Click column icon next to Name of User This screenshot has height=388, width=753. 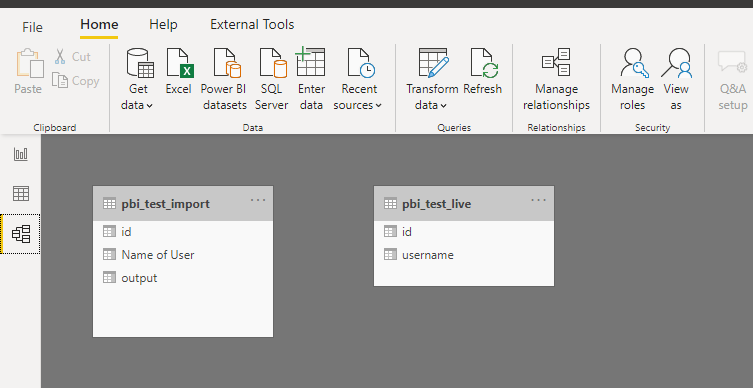pyautogui.click(x=109, y=255)
